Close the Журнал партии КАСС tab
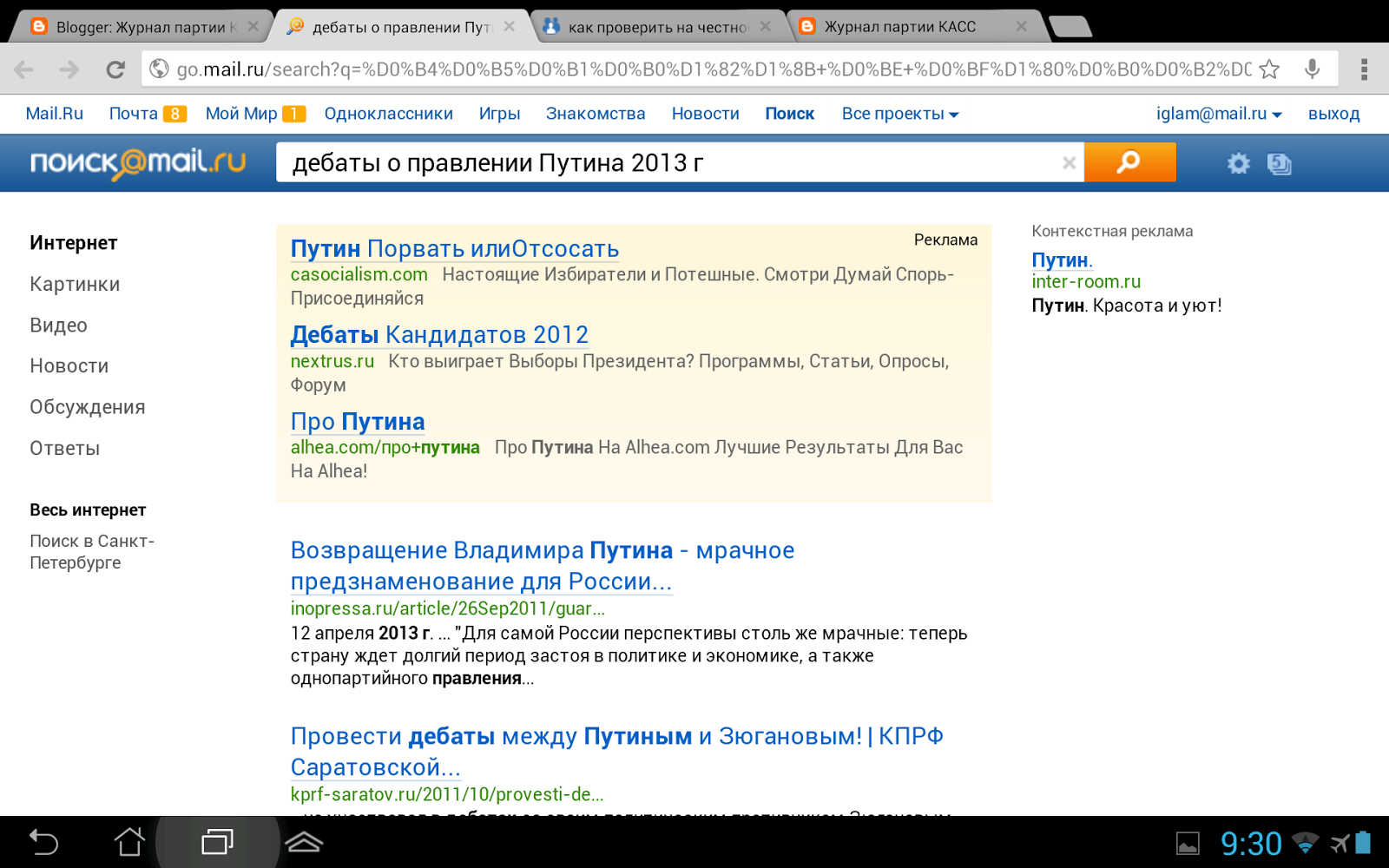 pos(1022,27)
